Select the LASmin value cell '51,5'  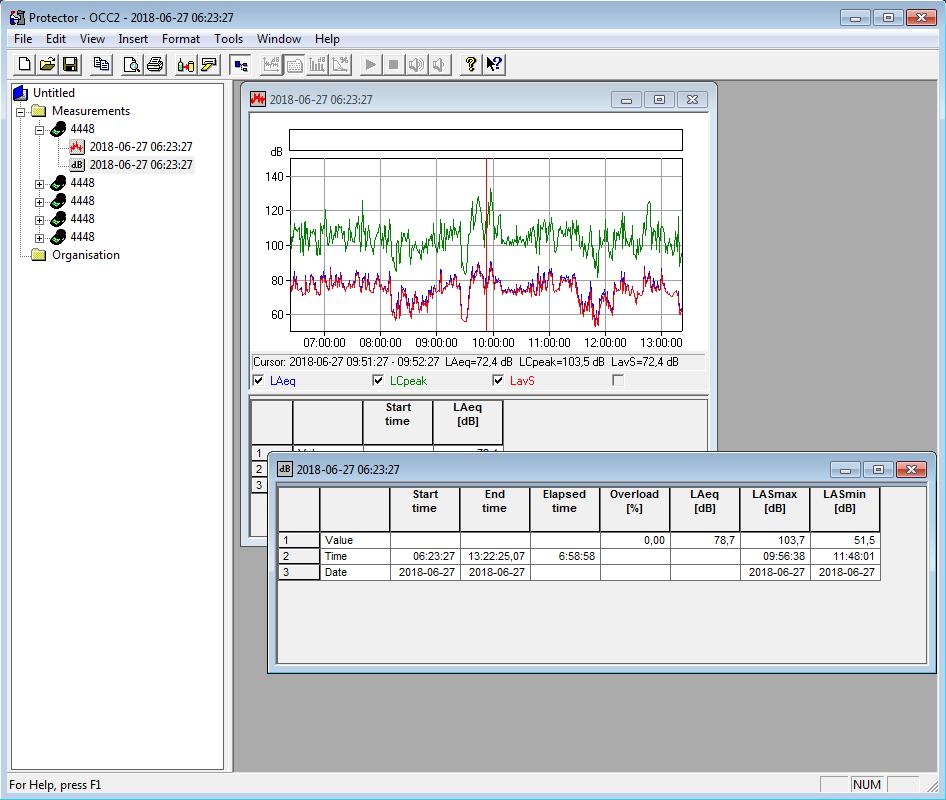point(845,540)
